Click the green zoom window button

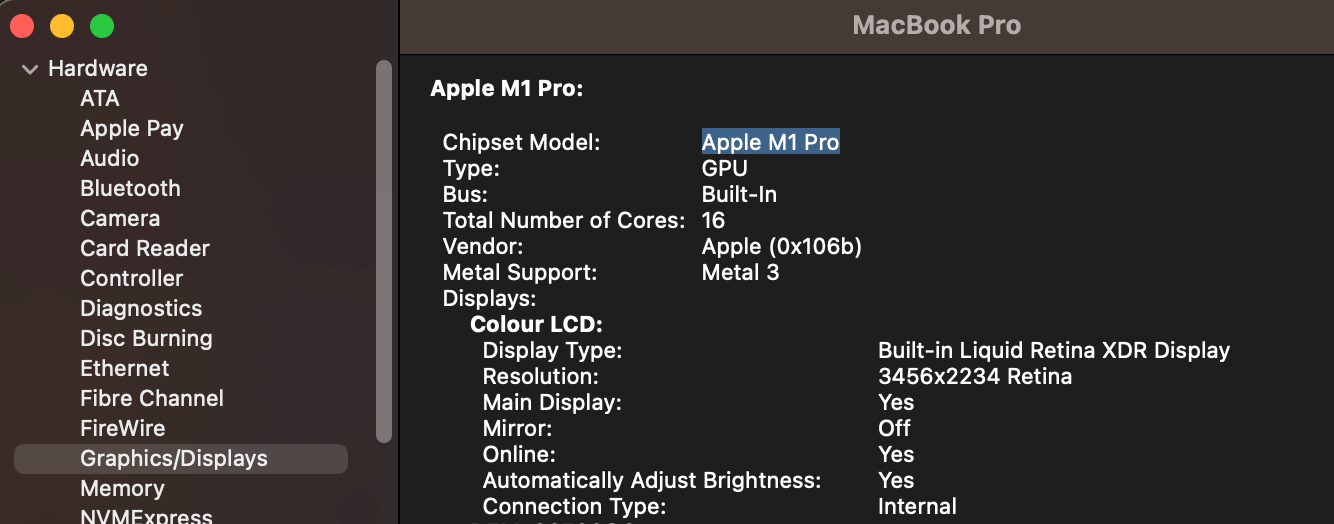[102, 26]
